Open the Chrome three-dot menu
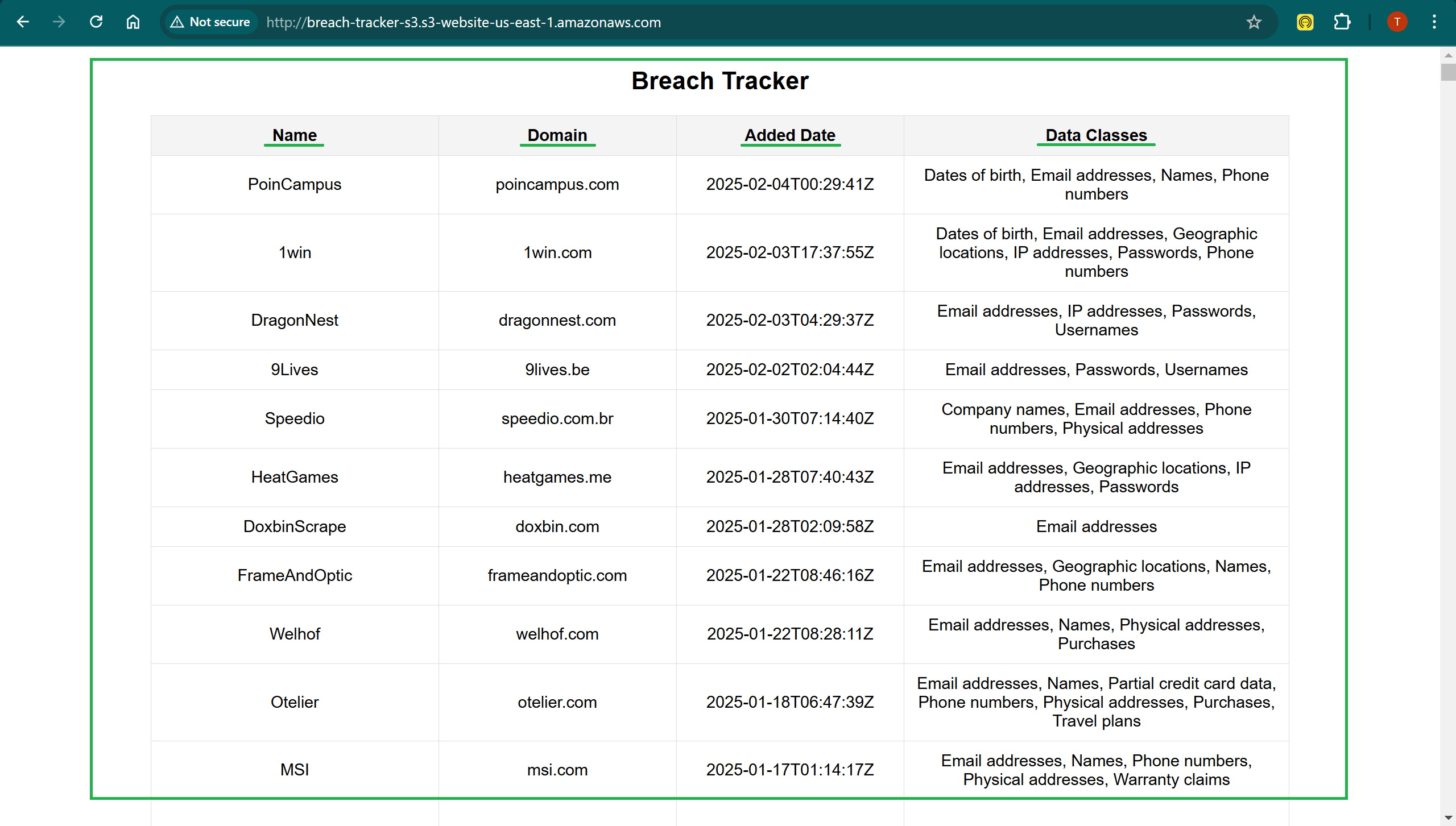1456x826 pixels. pyautogui.click(x=1434, y=22)
